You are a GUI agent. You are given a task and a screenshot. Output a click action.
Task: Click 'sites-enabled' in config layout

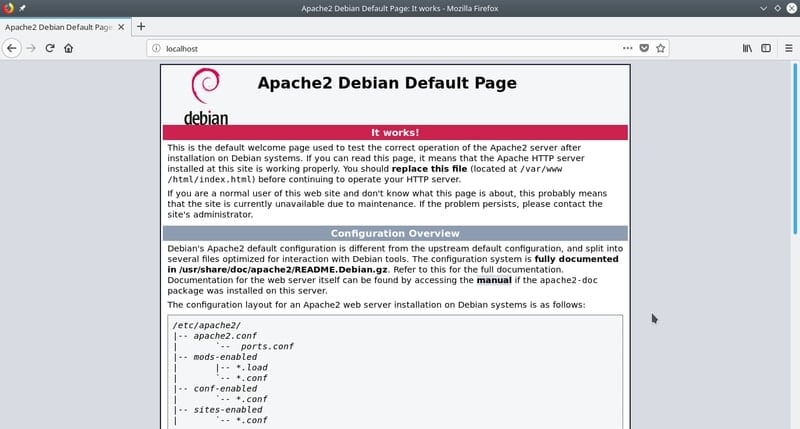coord(228,410)
